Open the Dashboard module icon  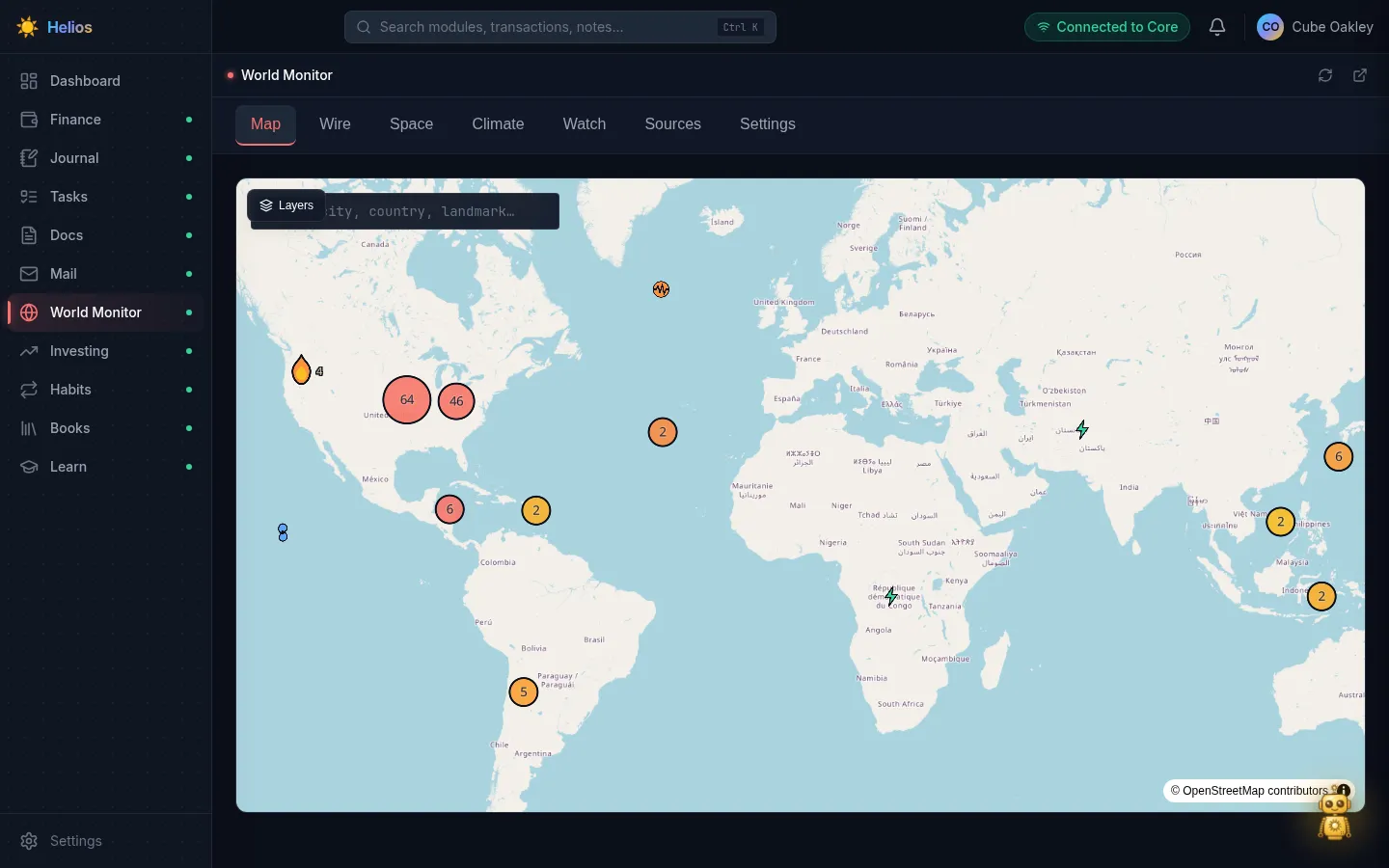[x=29, y=81]
